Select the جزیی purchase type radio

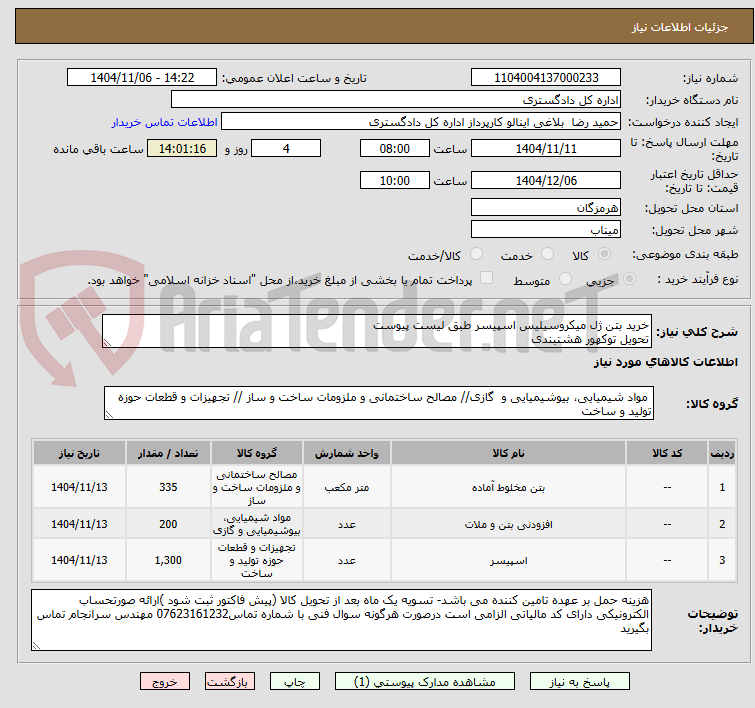pos(629,278)
